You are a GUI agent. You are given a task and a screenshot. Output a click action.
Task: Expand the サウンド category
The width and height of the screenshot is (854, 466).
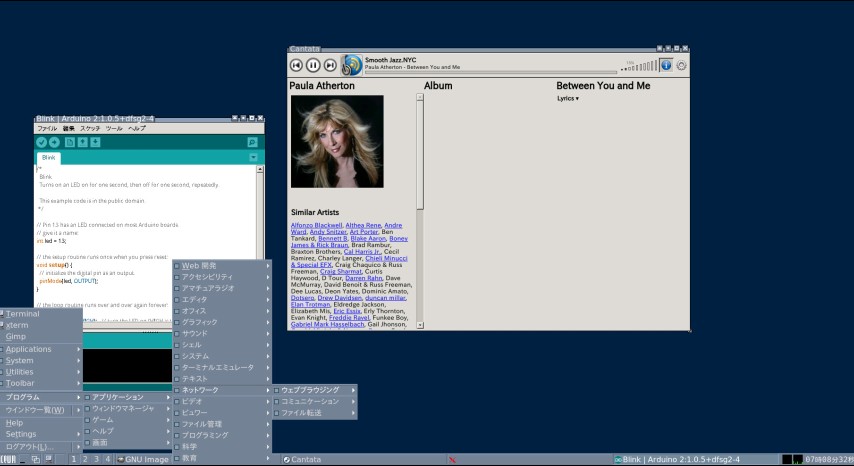(x=222, y=333)
